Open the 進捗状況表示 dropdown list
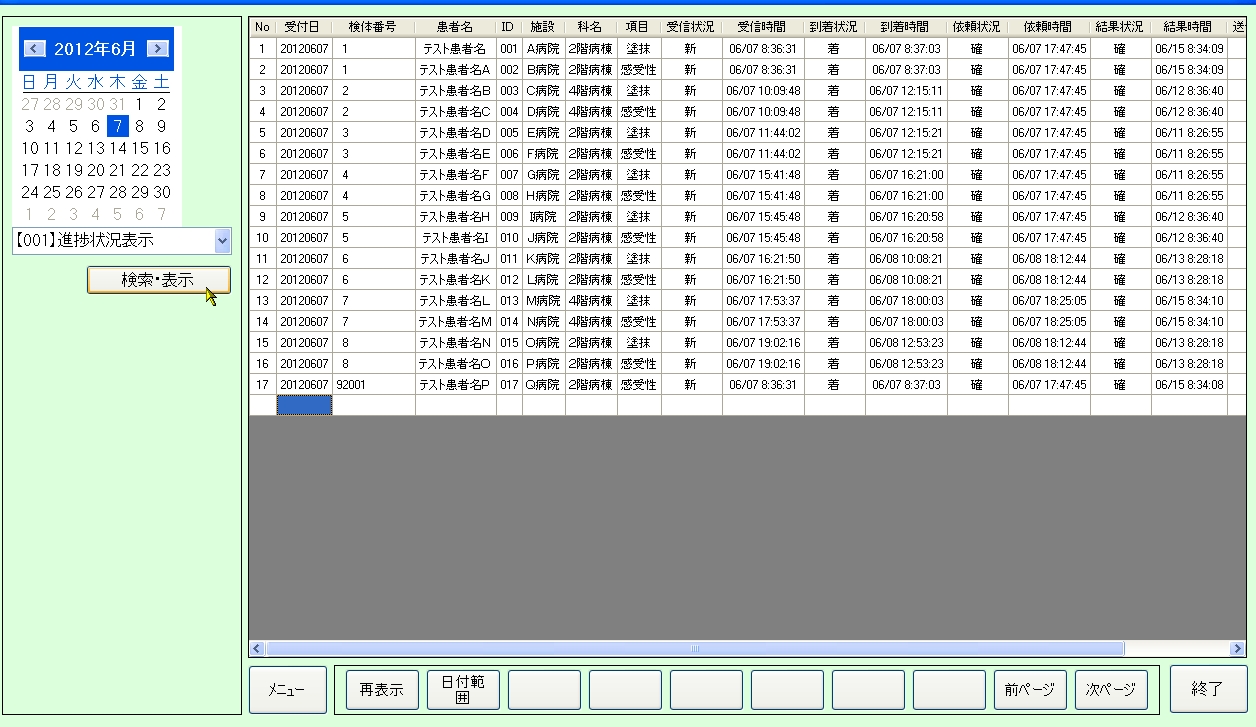Image resolution: width=1256 pixels, height=727 pixels. (222, 240)
